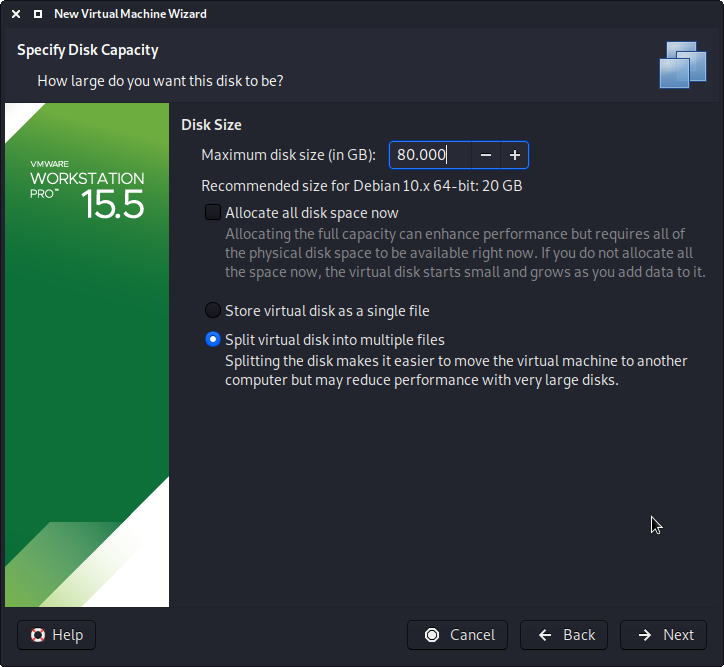Go back to the previous wizard step
Image resolution: width=724 pixels, height=667 pixels.
pos(566,635)
